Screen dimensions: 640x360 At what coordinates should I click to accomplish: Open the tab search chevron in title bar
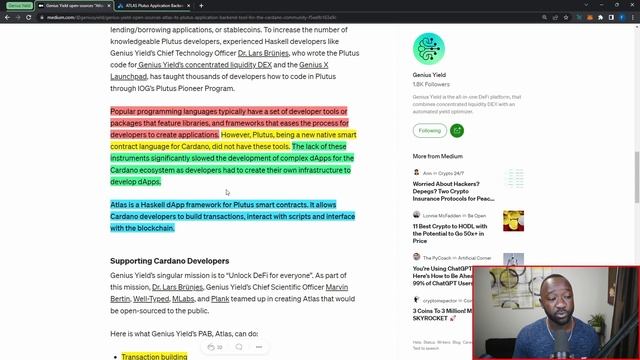click(586, 5)
